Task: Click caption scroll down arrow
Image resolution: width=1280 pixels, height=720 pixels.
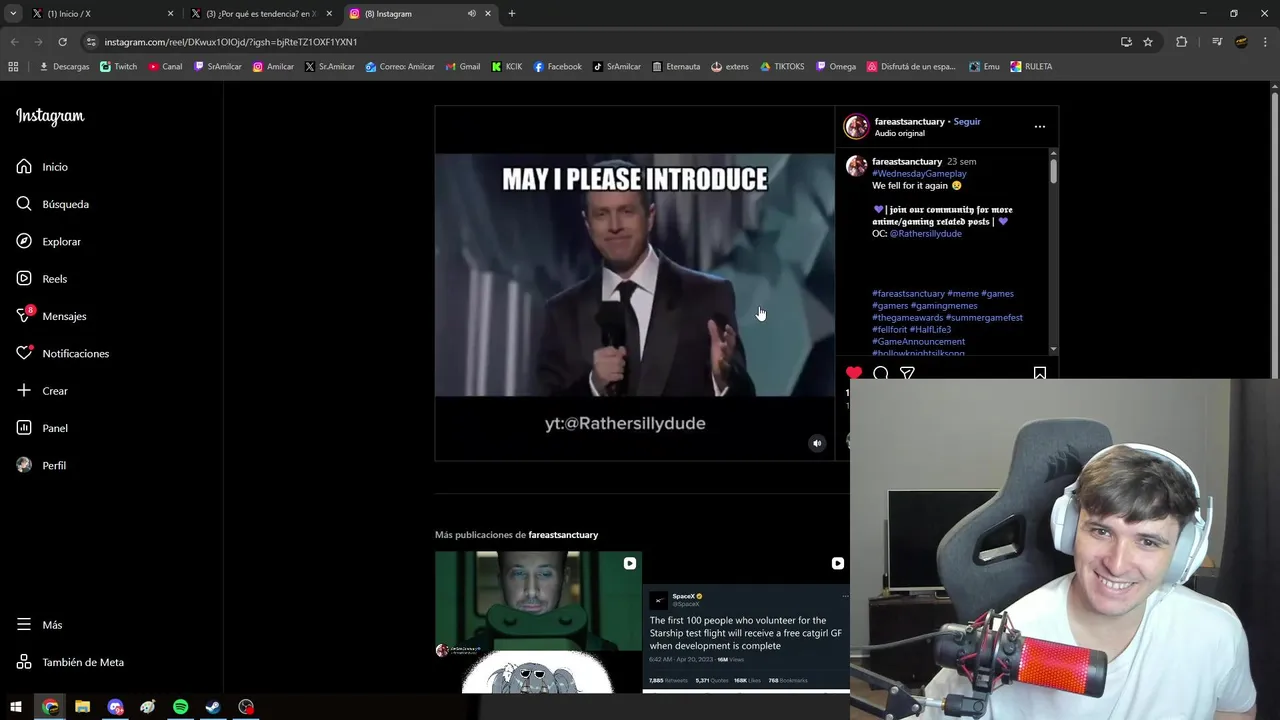Action: (x=1053, y=348)
